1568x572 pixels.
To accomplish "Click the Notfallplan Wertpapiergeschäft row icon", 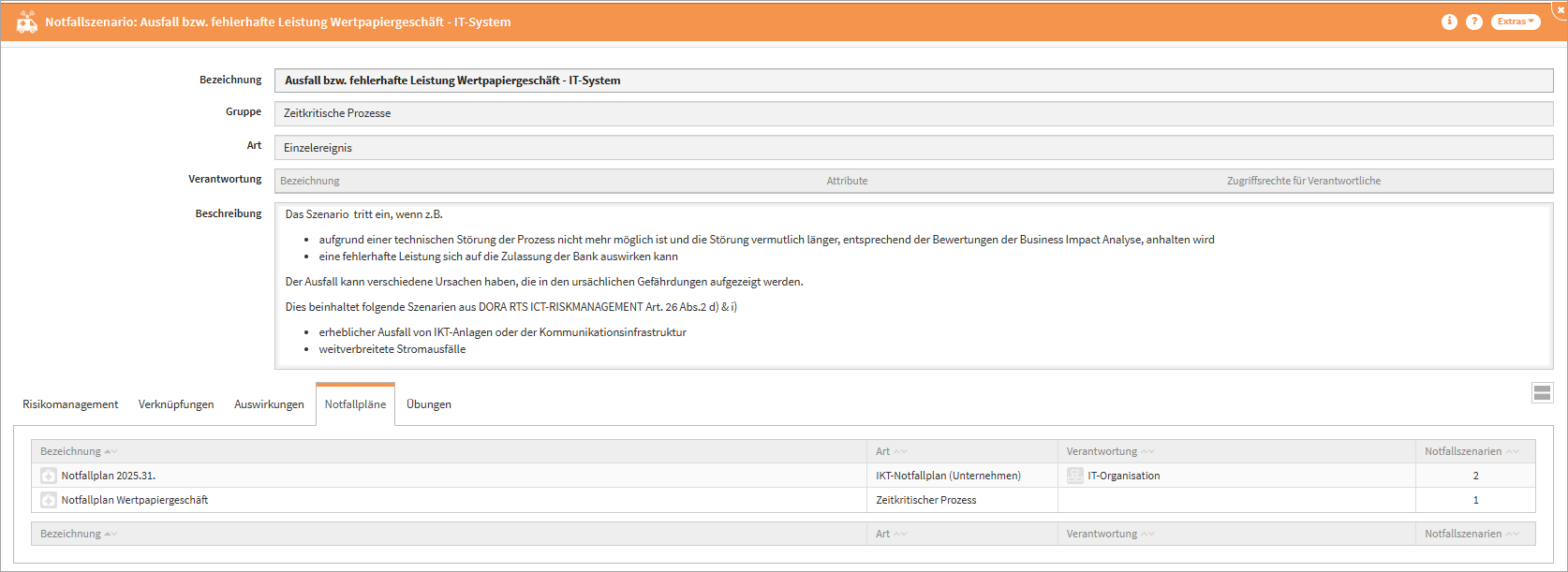I will point(49,500).
